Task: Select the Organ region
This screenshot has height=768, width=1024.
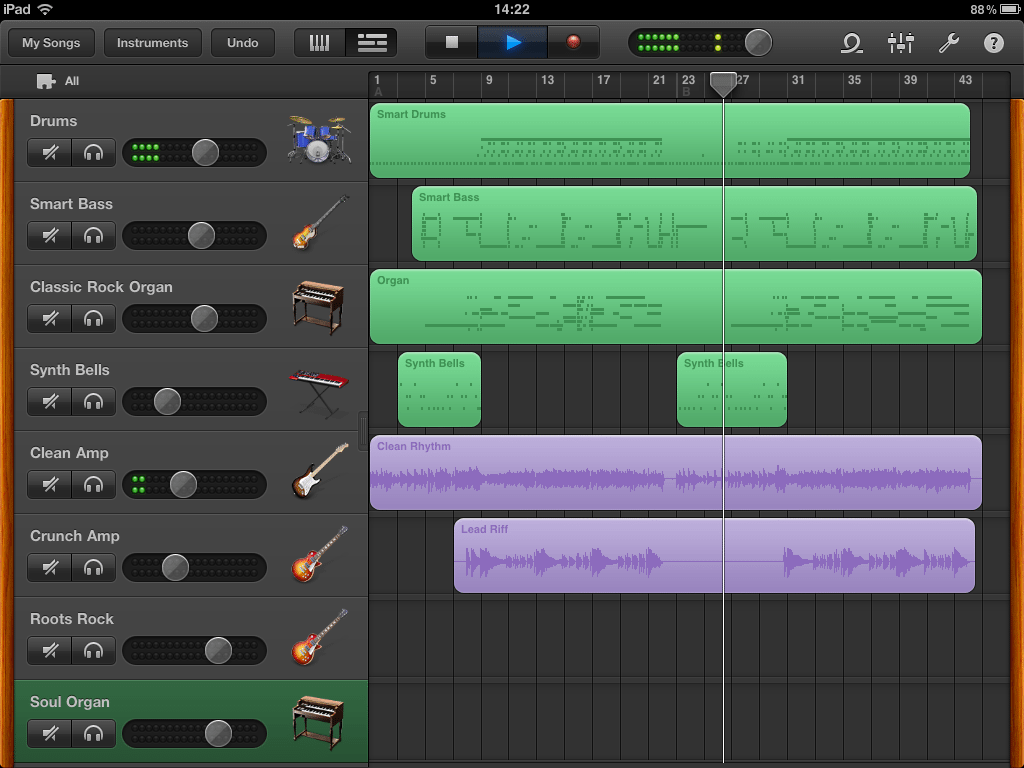Action: pyautogui.click(x=676, y=307)
